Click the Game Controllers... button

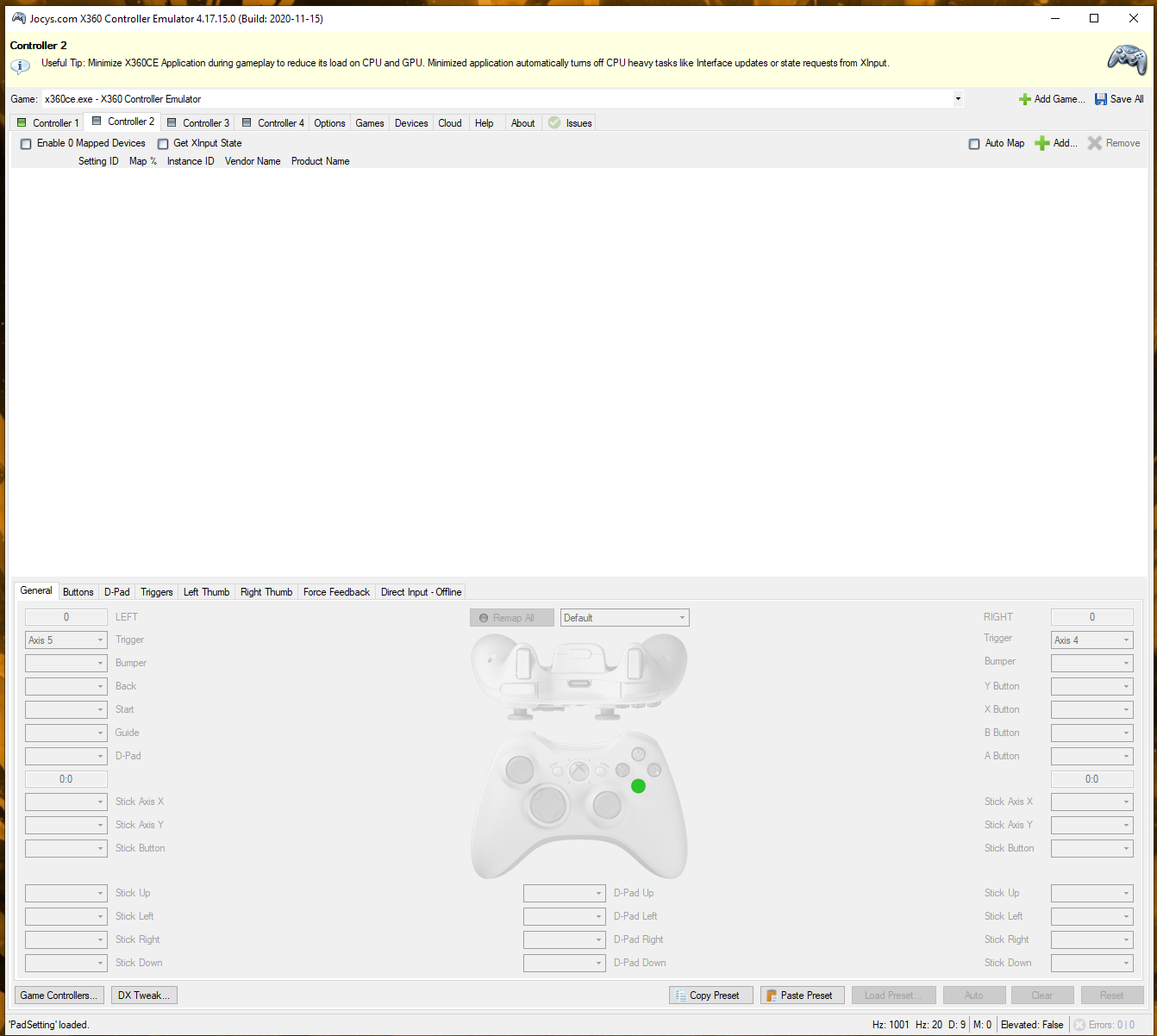59,995
